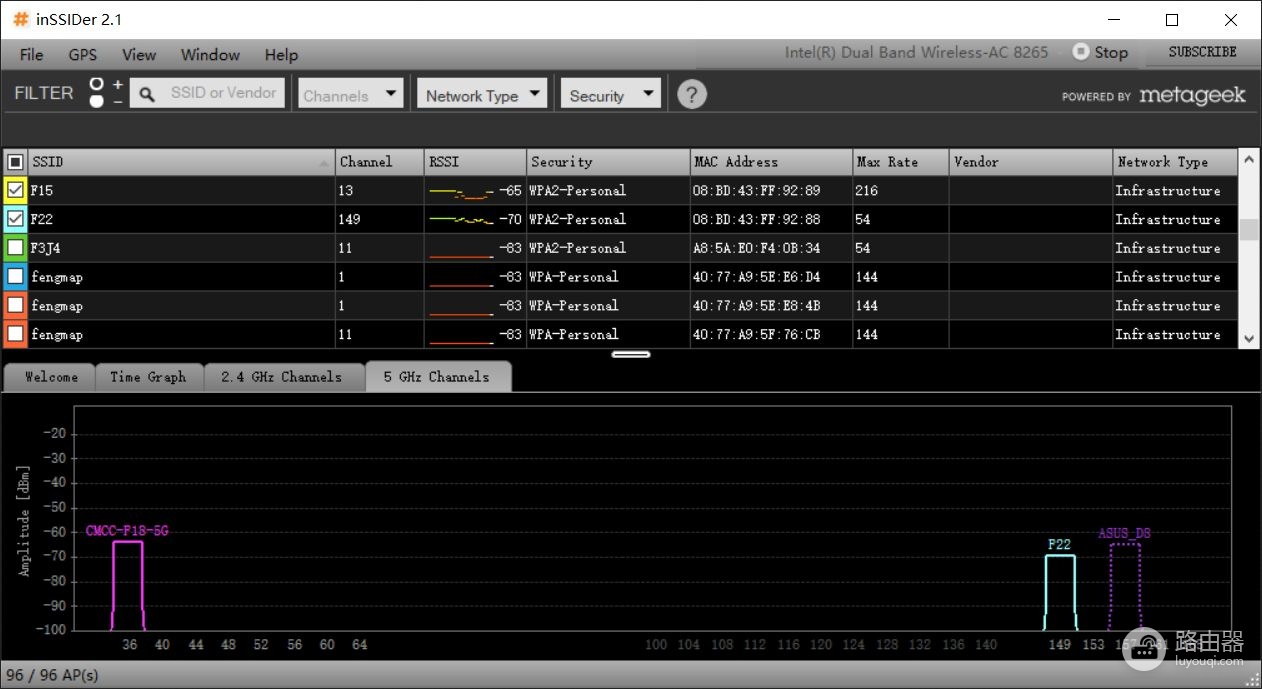Click the filter help question mark icon
The image size is (1262, 689).
click(692, 94)
